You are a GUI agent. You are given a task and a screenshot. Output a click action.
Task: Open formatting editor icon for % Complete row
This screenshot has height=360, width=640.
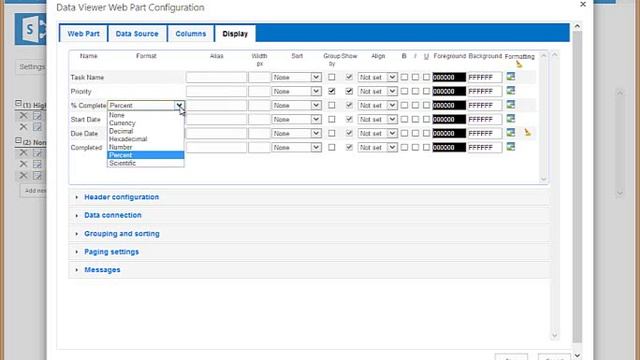510,104
